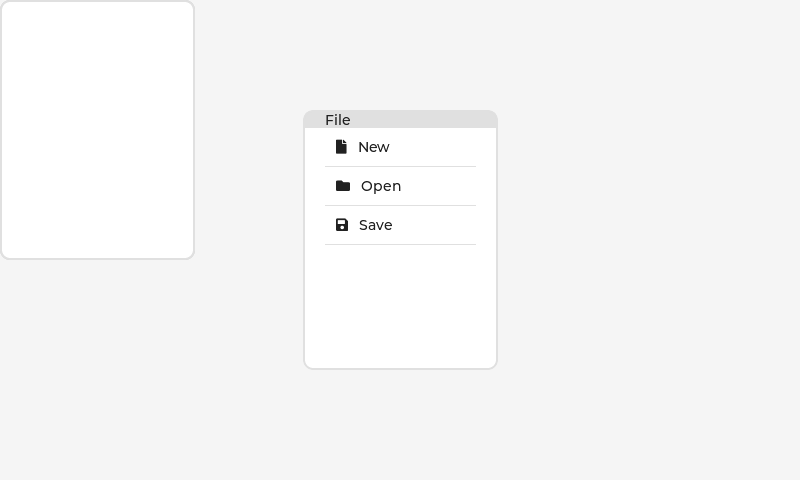Click the Open folder icon
The width and height of the screenshot is (800, 480).
coord(343,186)
